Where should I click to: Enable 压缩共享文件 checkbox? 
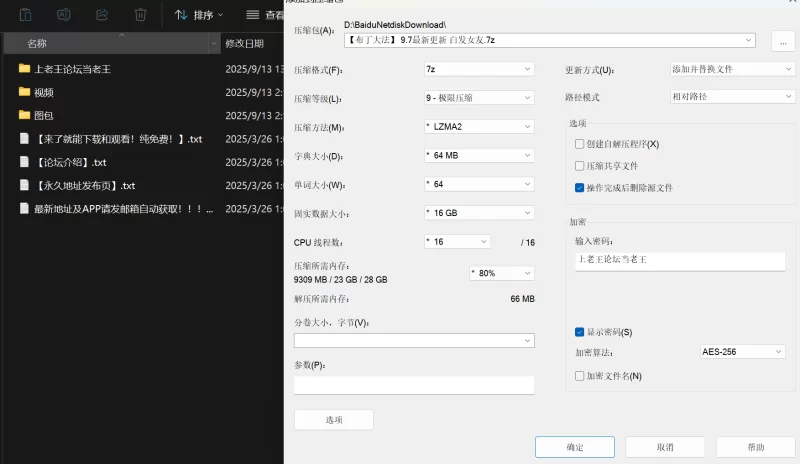pos(579,166)
